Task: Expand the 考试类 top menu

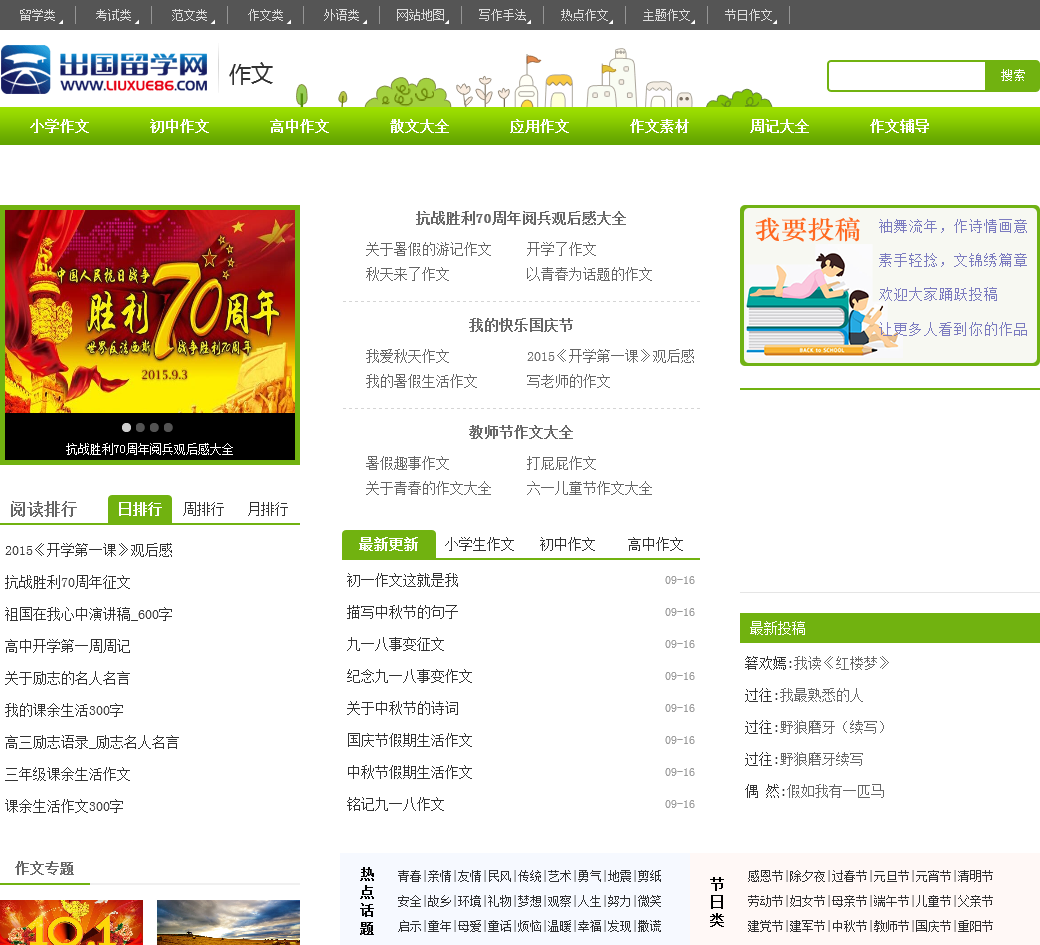Action: click(x=113, y=15)
